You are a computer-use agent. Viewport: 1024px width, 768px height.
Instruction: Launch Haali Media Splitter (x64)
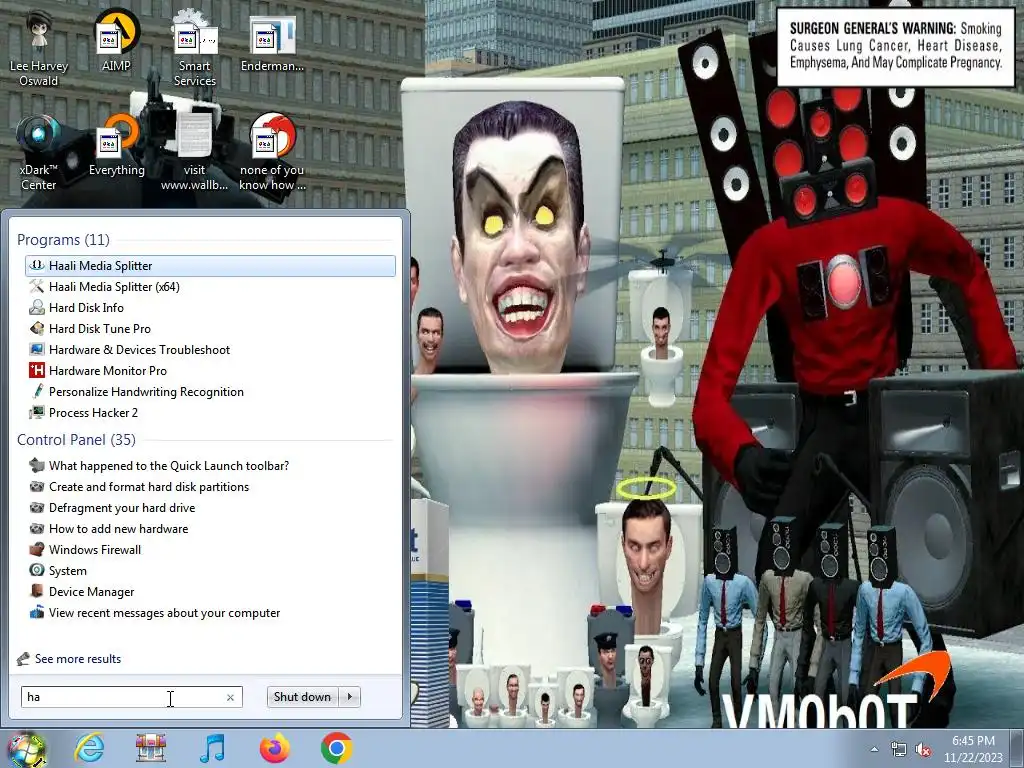click(x=210, y=287)
